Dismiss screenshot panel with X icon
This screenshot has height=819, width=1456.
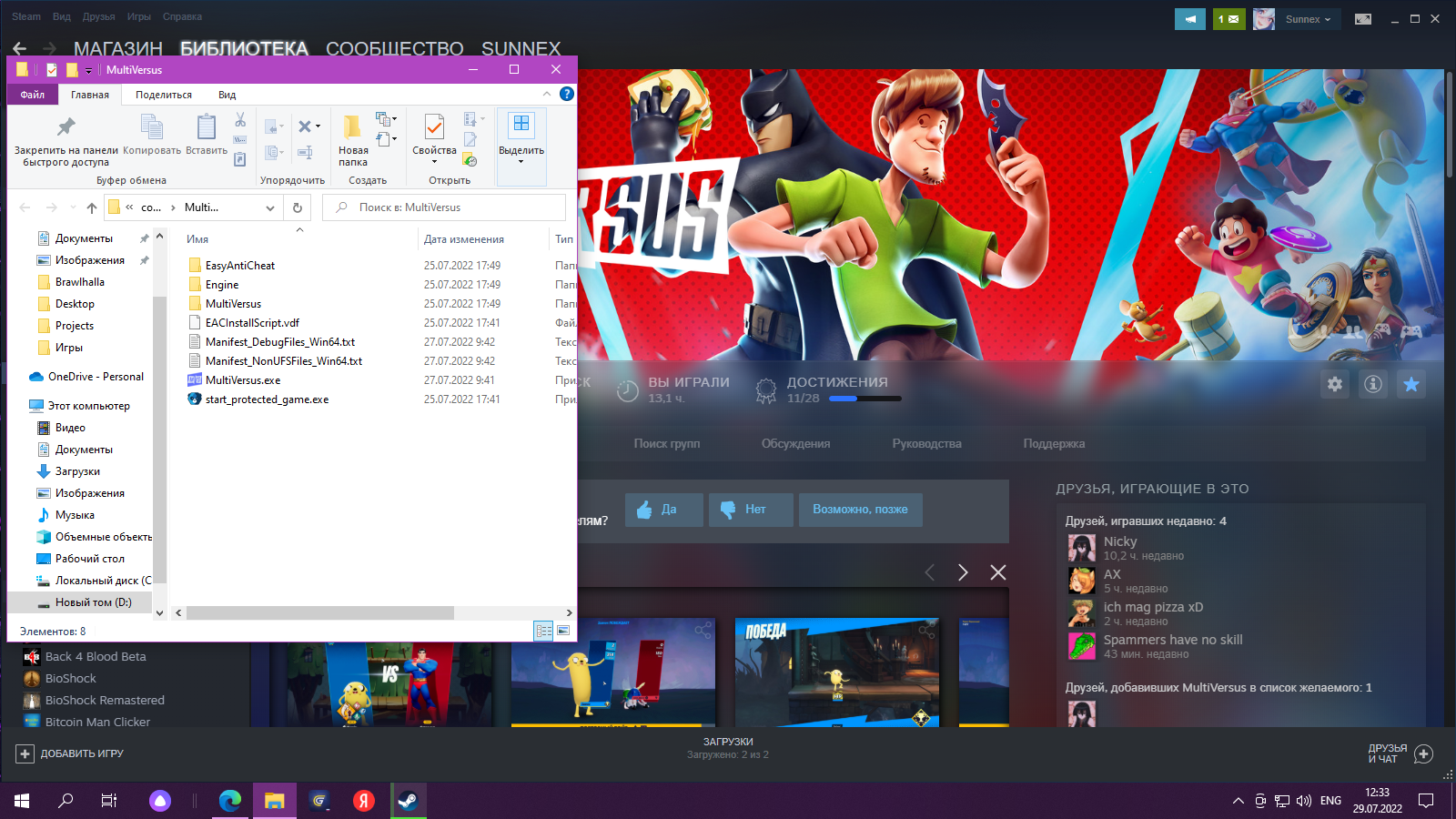click(x=998, y=572)
